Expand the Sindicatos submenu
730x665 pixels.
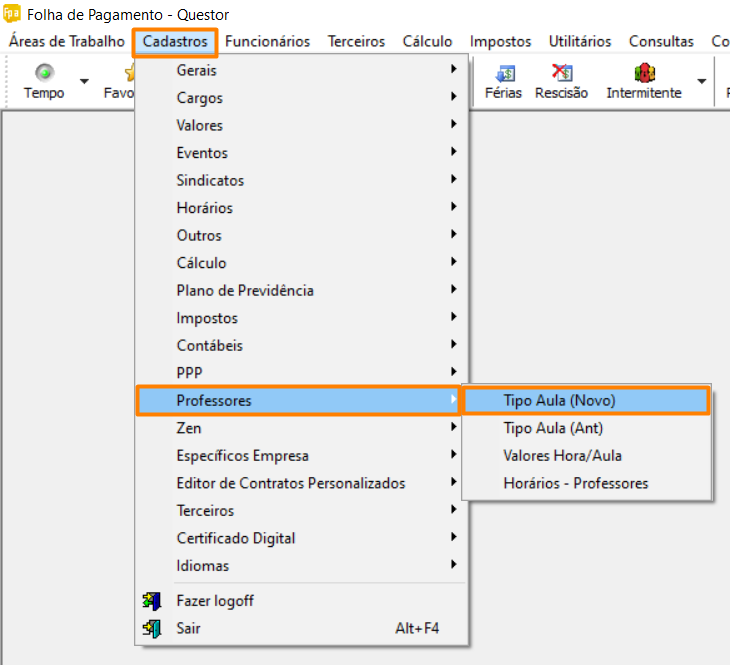click(x=210, y=180)
